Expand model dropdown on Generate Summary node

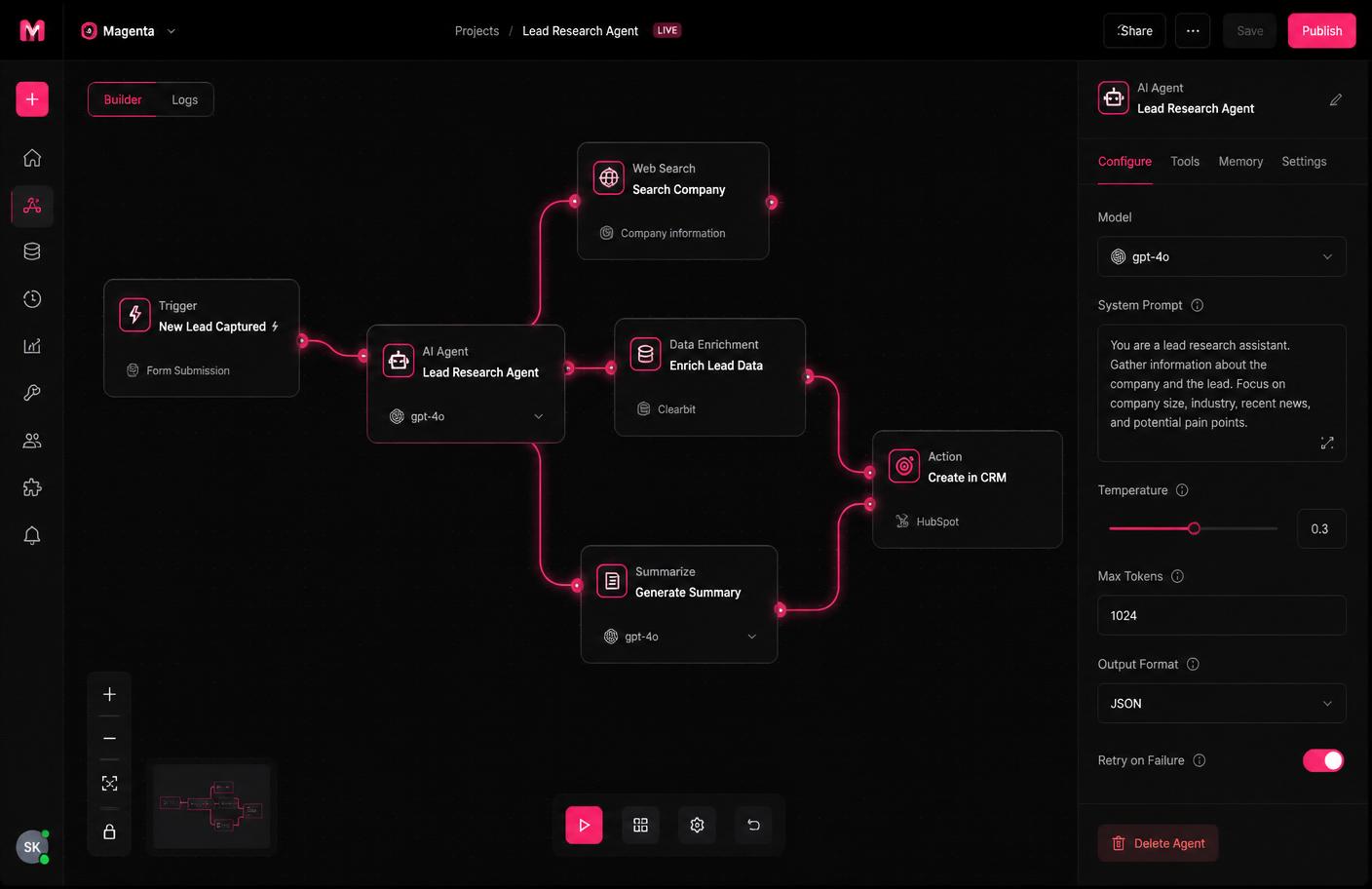(751, 637)
